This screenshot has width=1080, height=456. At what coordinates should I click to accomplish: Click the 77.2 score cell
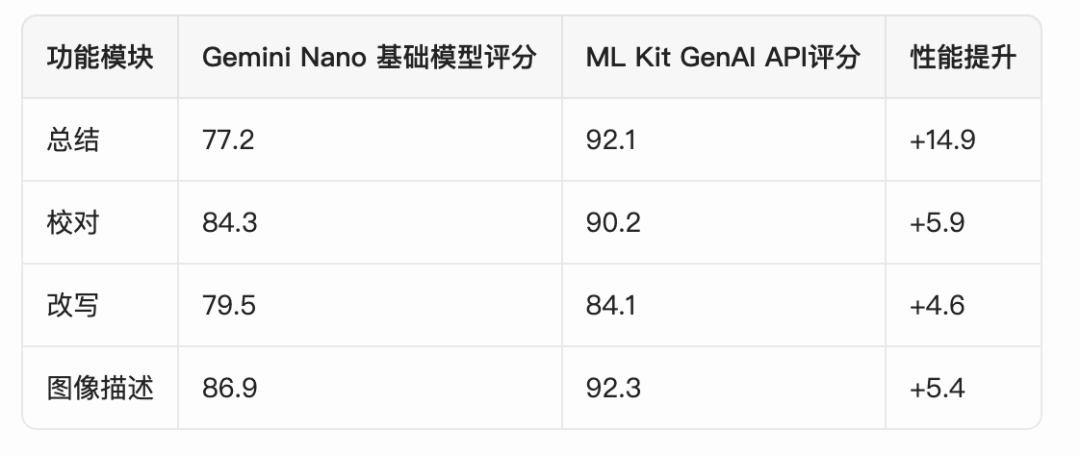pos(228,139)
